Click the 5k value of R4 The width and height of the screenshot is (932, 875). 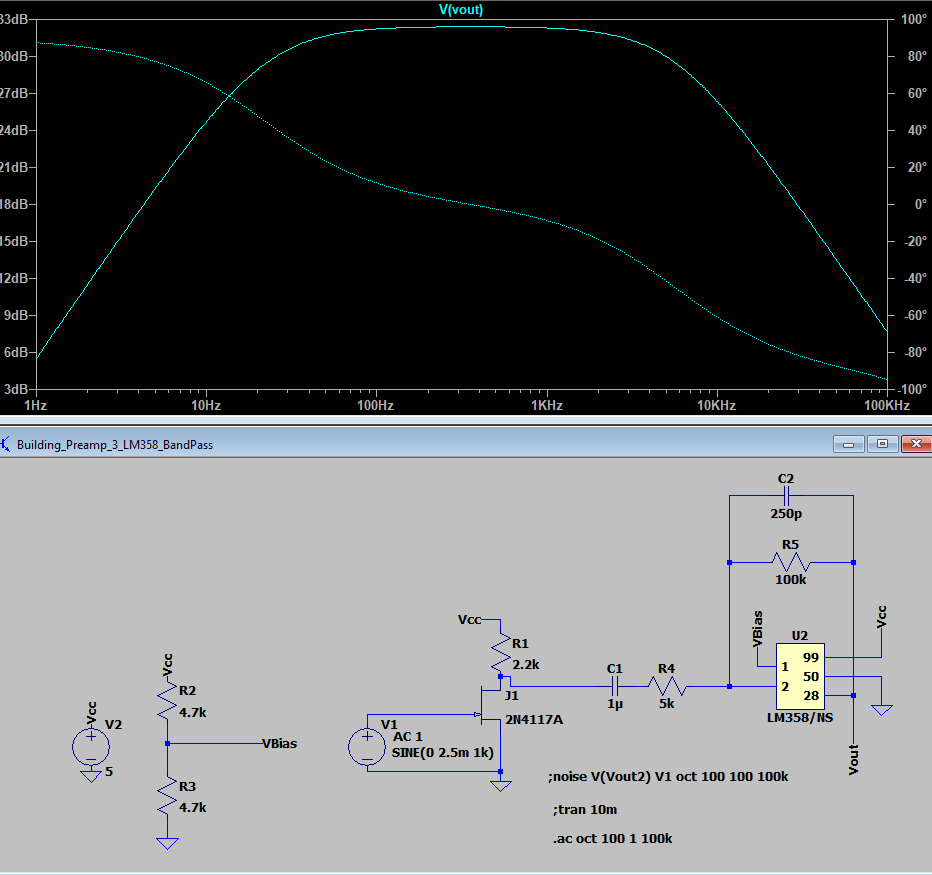[x=666, y=704]
